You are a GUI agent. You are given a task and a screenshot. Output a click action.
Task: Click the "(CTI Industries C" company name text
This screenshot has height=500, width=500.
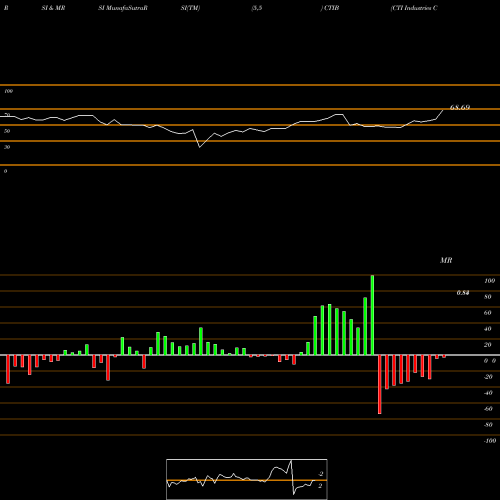[414, 8]
